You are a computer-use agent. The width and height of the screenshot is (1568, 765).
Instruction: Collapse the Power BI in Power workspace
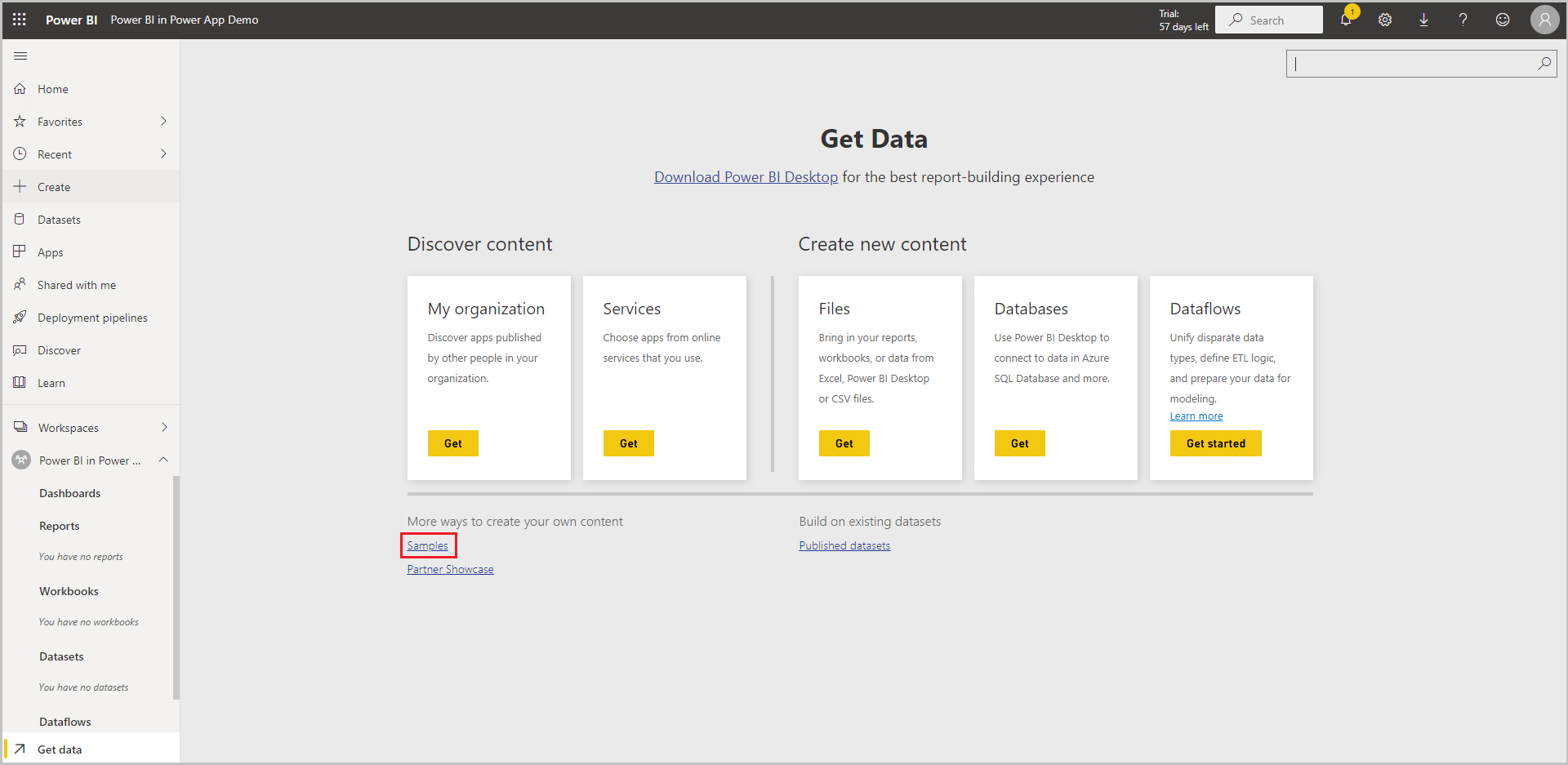163,460
